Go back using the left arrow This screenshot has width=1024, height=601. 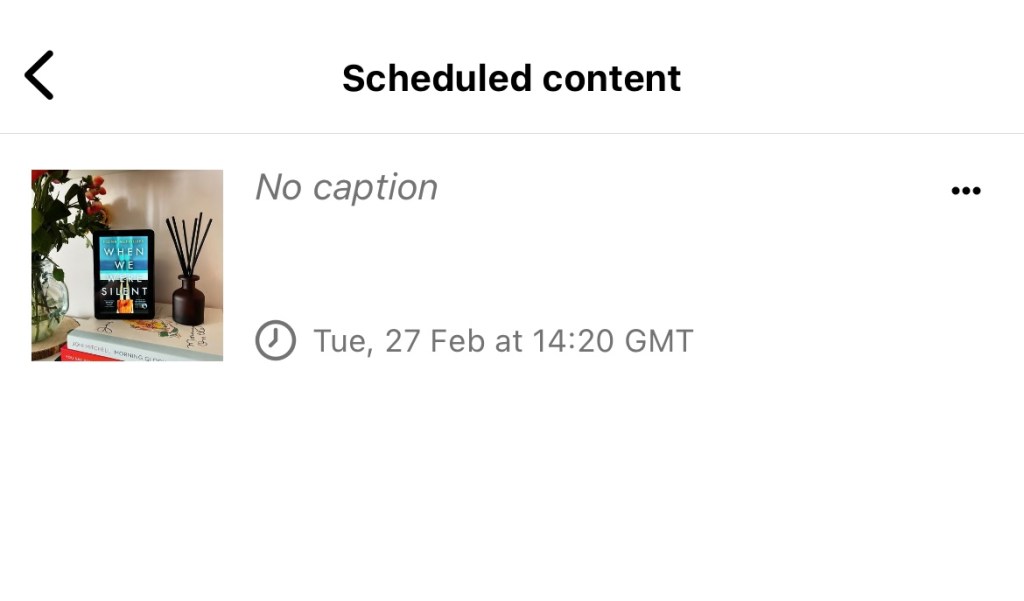tap(39, 76)
